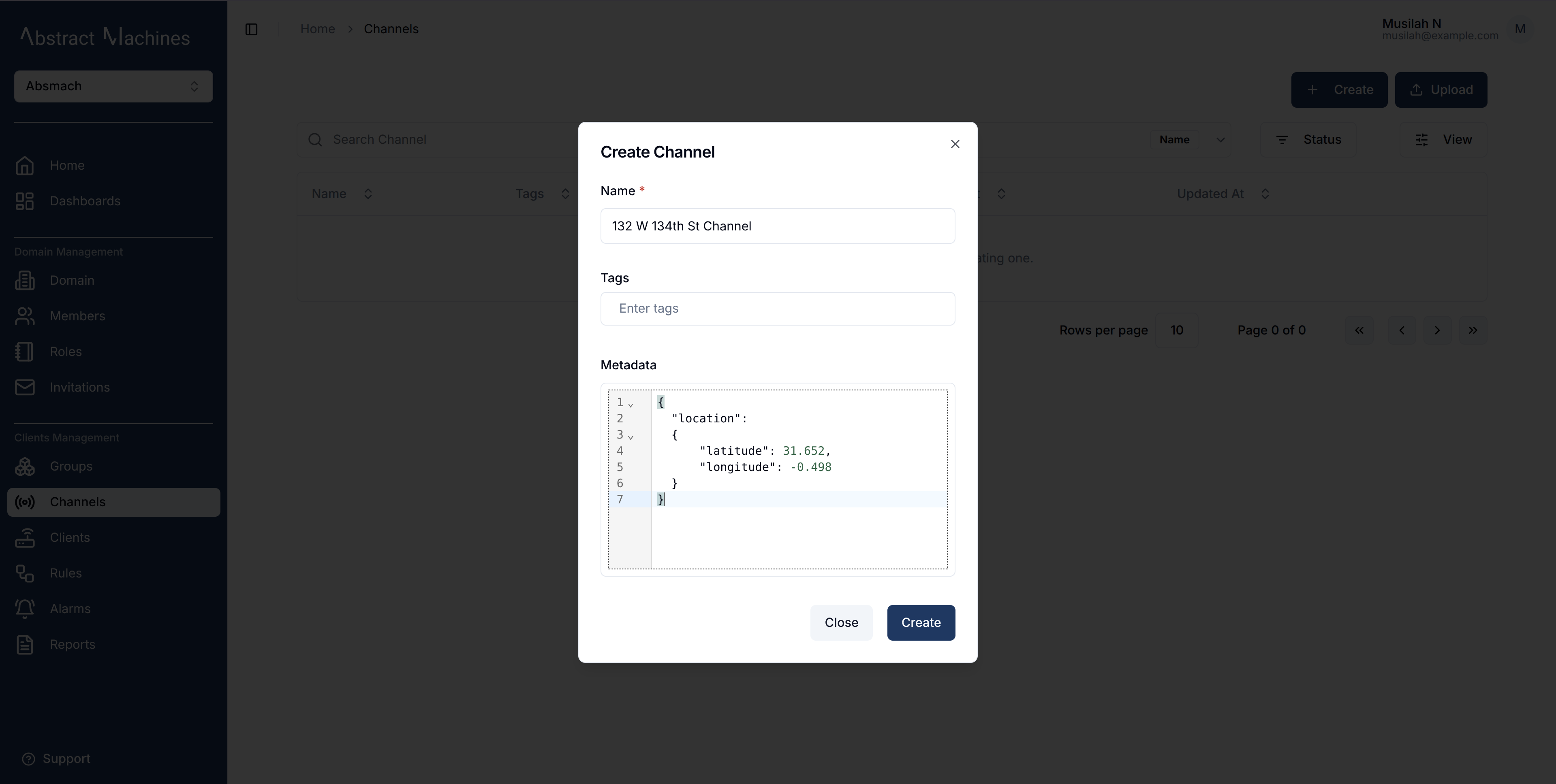Click the Channels breadcrumb
The height and width of the screenshot is (784, 1556).
click(x=391, y=29)
